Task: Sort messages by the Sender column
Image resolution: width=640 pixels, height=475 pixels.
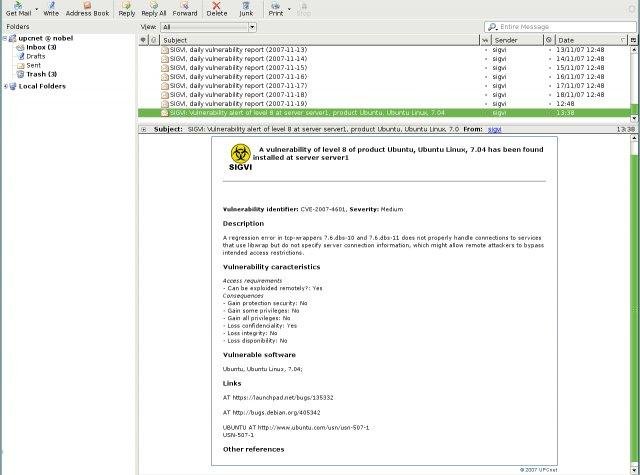Action: (517, 40)
